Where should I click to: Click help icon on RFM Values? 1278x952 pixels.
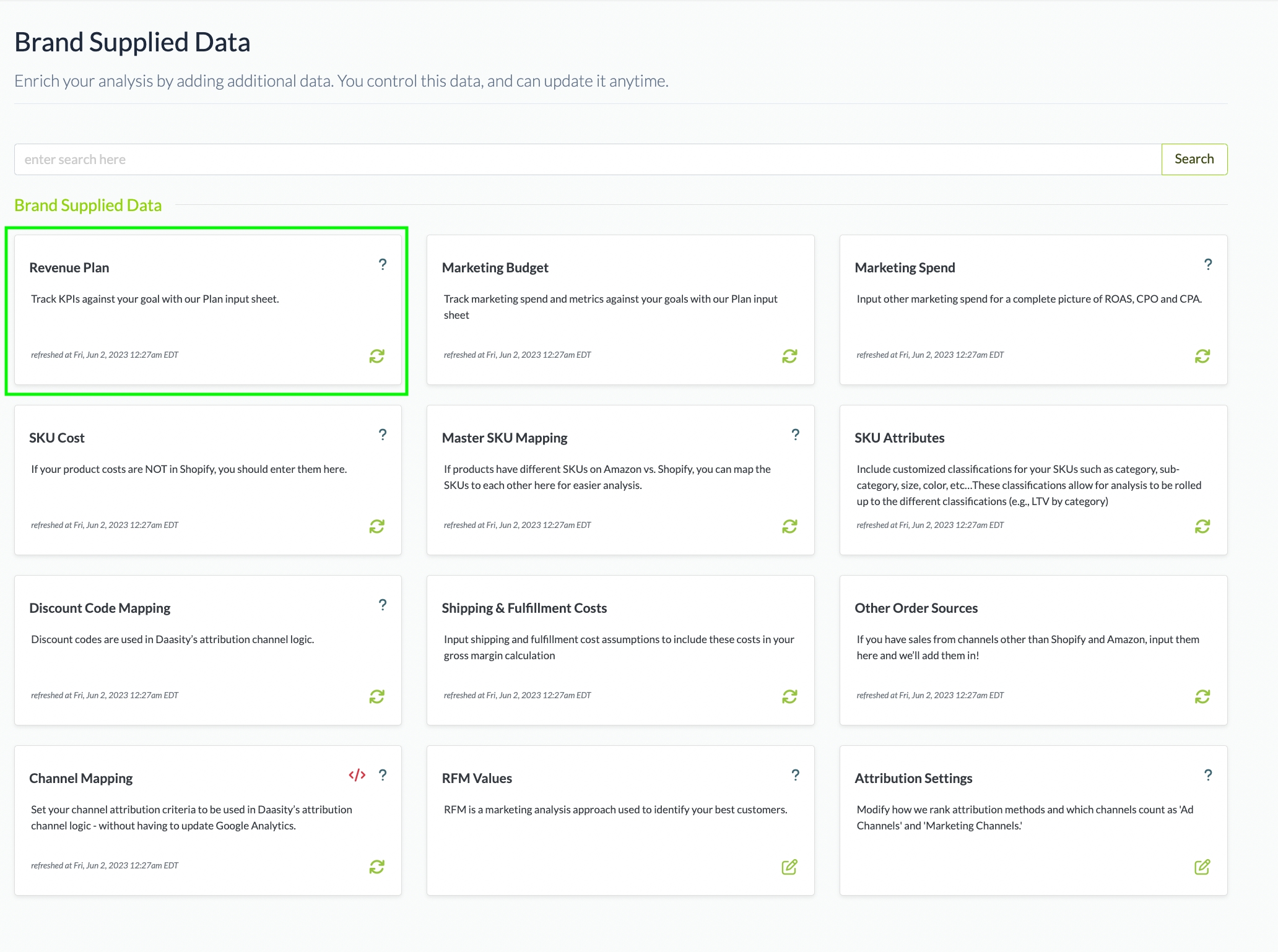pos(795,775)
